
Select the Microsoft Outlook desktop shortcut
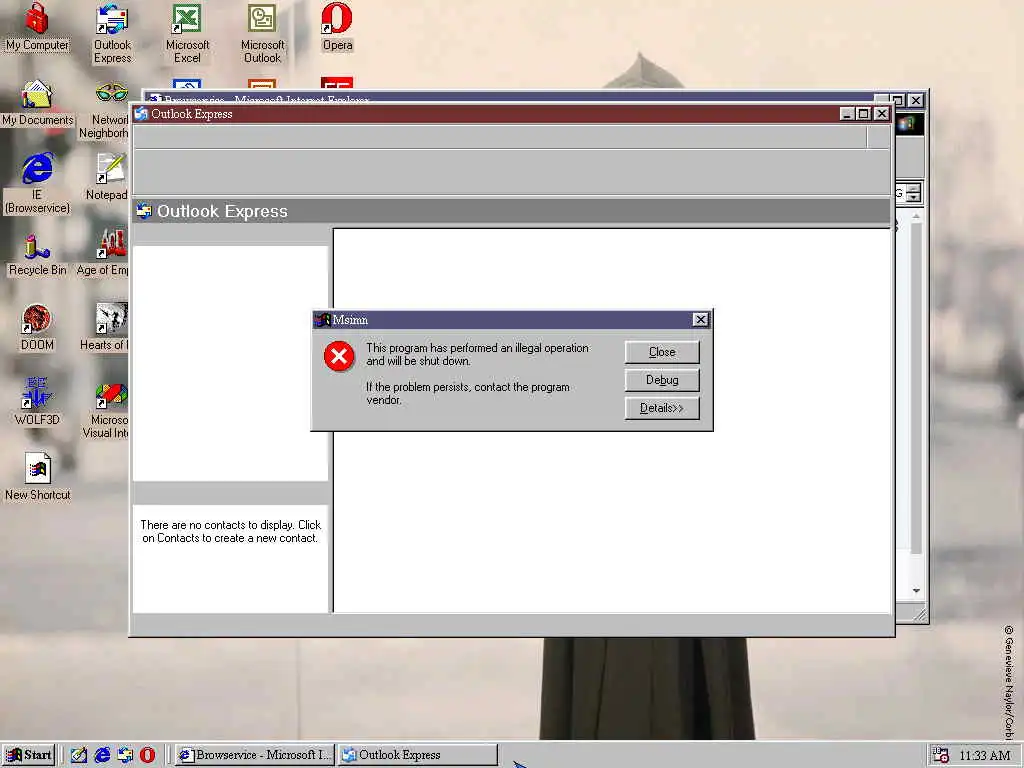click(x=263, y=33)
